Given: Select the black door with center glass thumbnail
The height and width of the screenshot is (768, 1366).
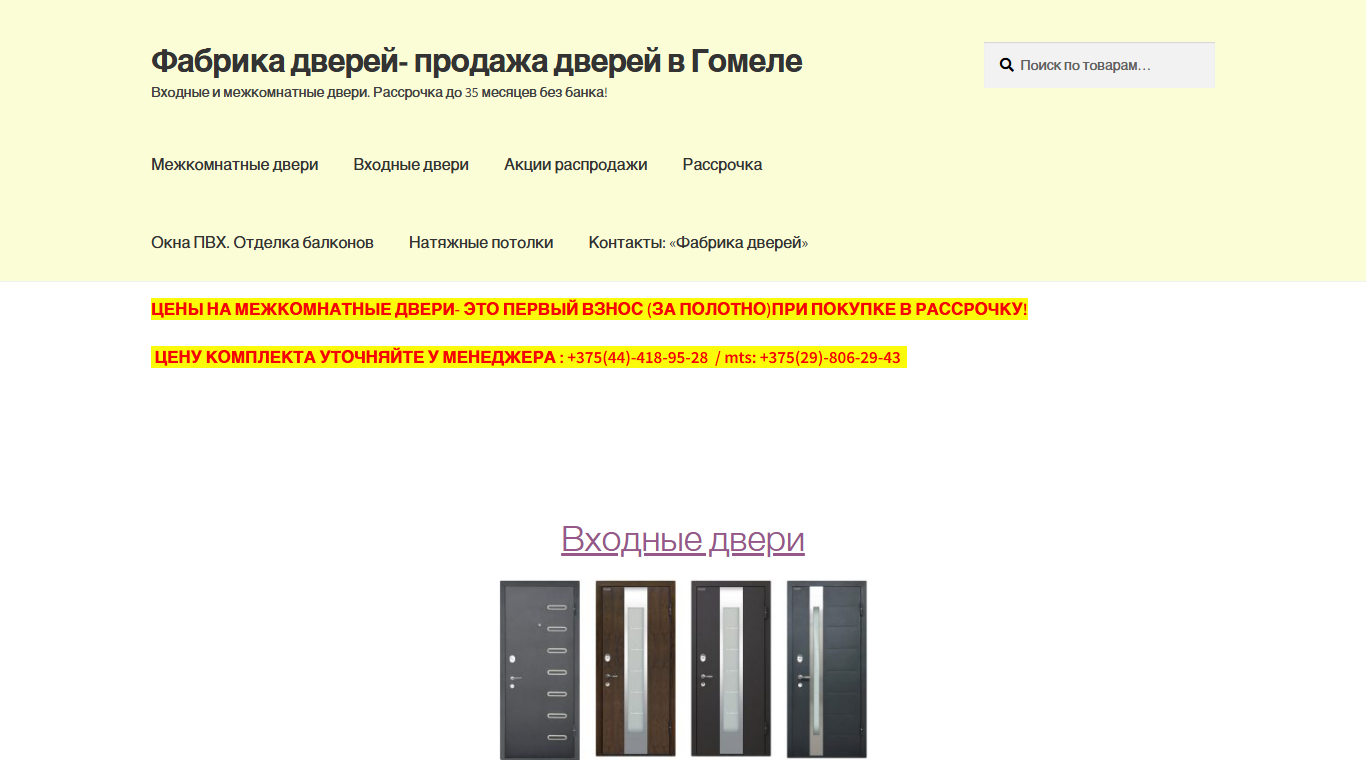Looking at the screenshot, I should [x=731, y=670].
